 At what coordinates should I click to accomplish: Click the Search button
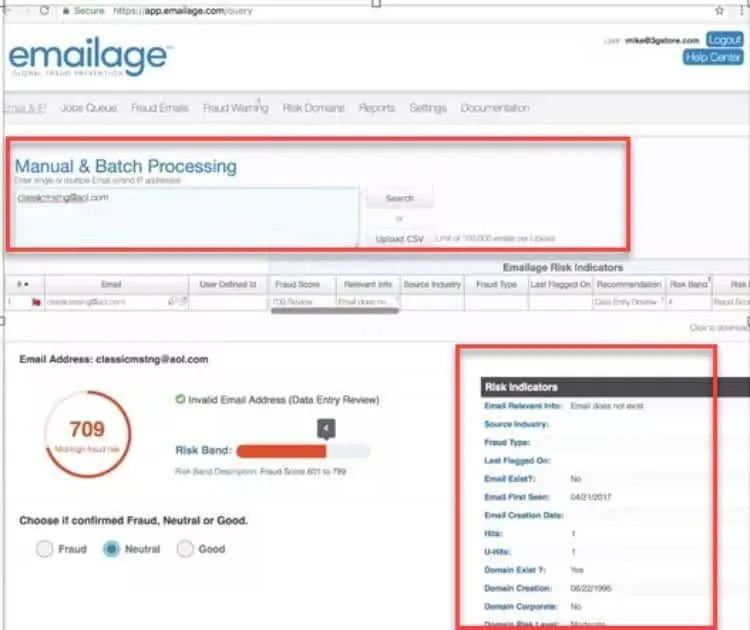click(x=400, y=198)
